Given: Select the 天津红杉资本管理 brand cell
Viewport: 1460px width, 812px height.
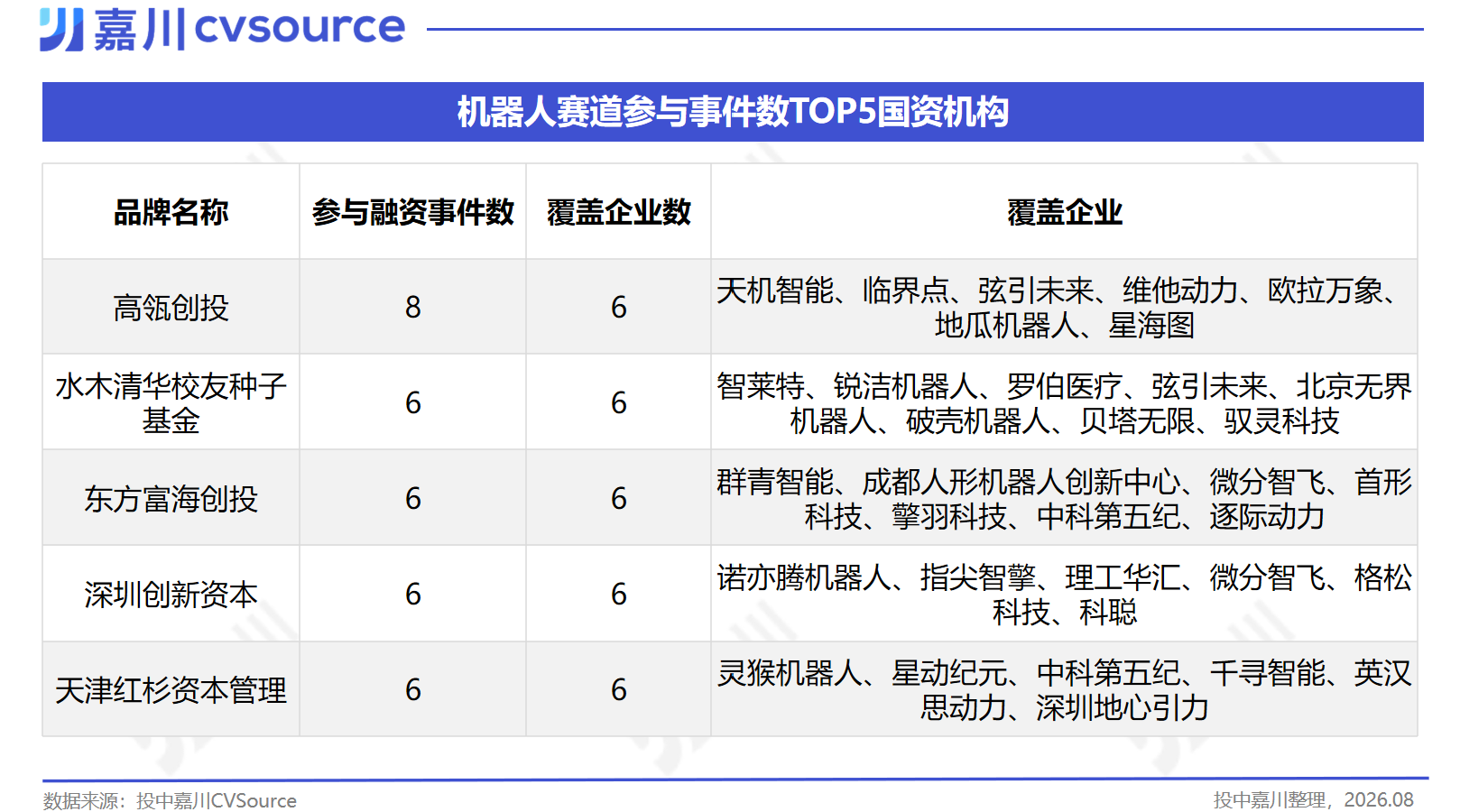Looking at the screenshot, I should pyautogui.click(x=171, y=690).
